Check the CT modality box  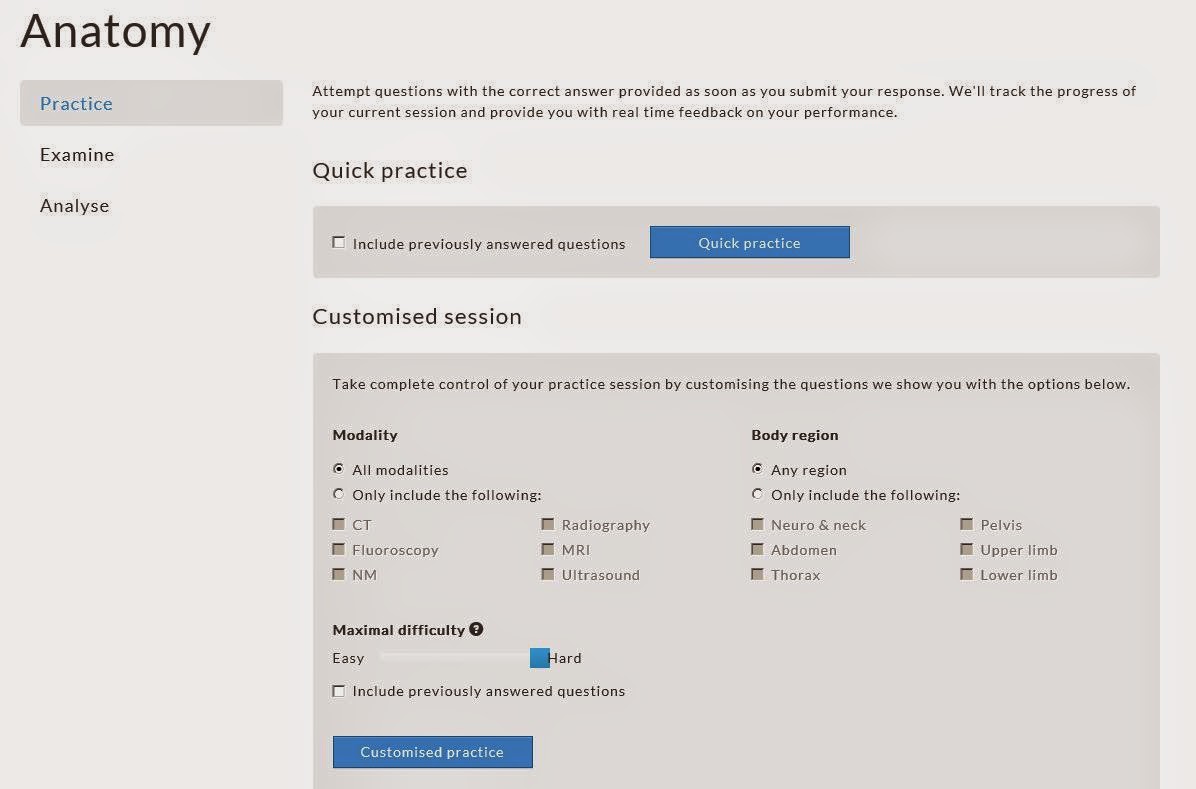pos(339,523)
